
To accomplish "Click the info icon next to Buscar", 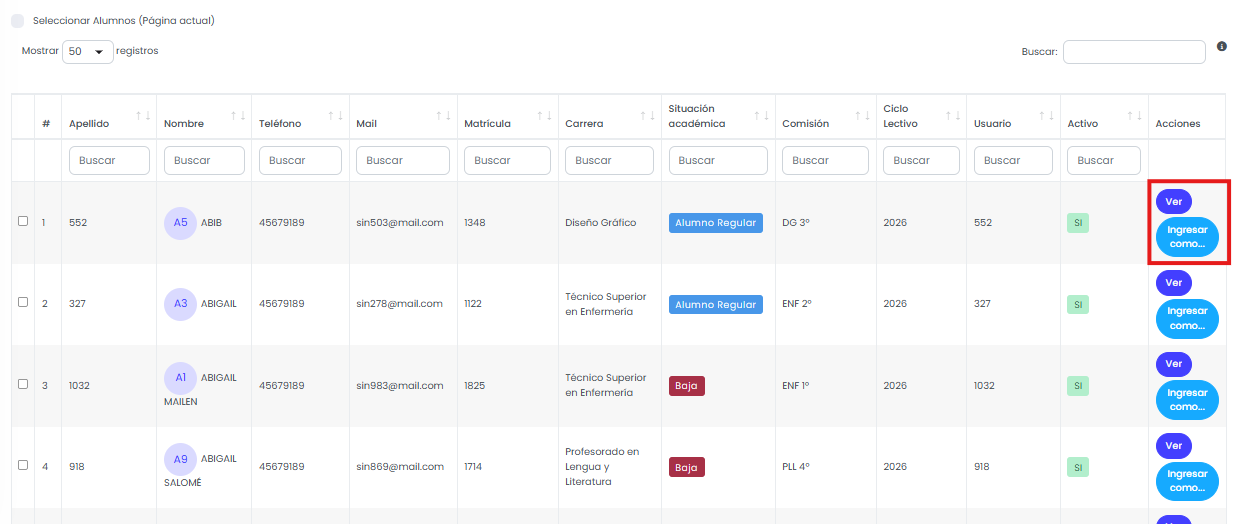I will coord(1222,46).
